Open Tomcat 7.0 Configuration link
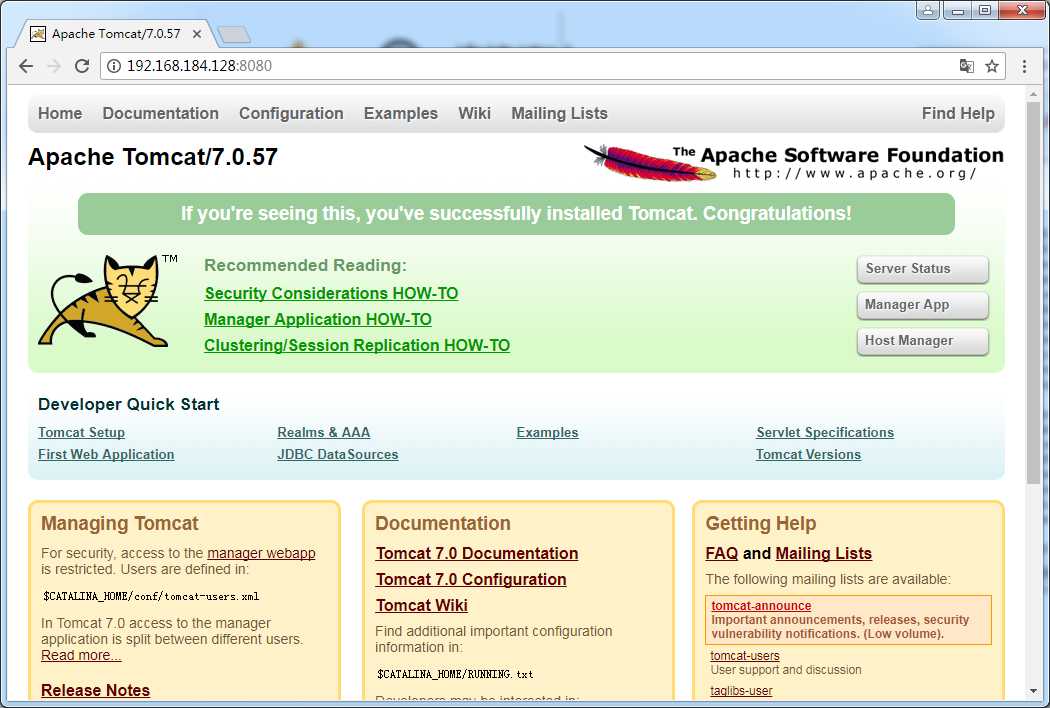Image resolution: width=1050 pixels, height=708 pixels. click(471, 579)
